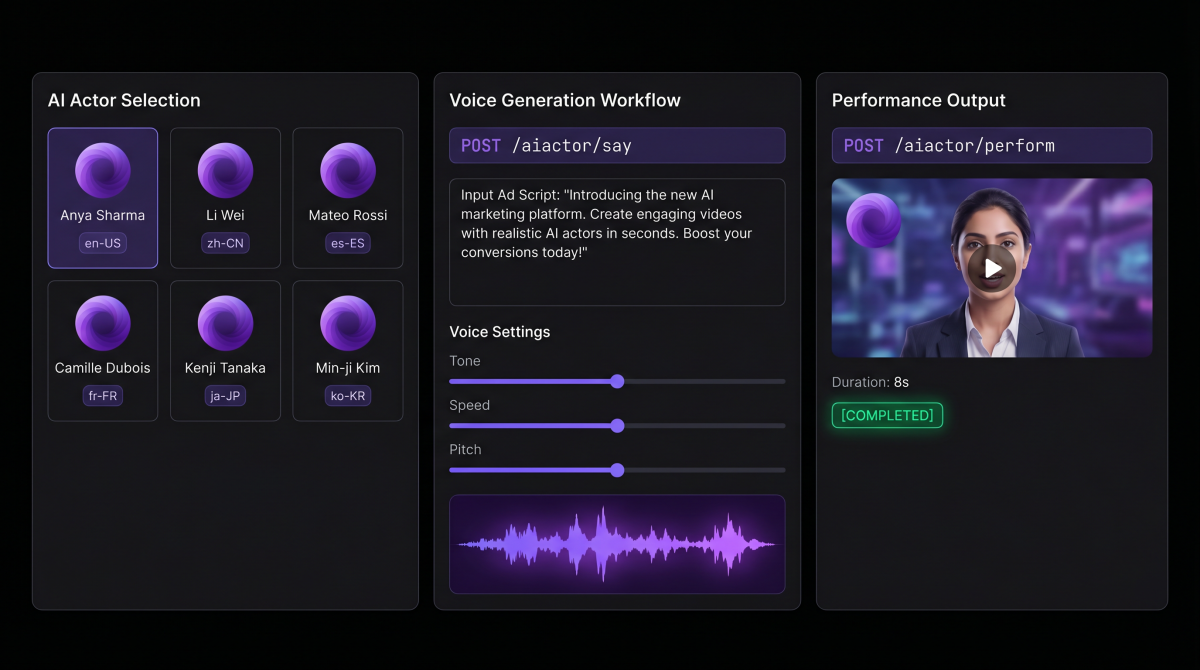Pick Camille Dubois's avatar icon
The image size is (1200, 670).
[x=103, y=323]
